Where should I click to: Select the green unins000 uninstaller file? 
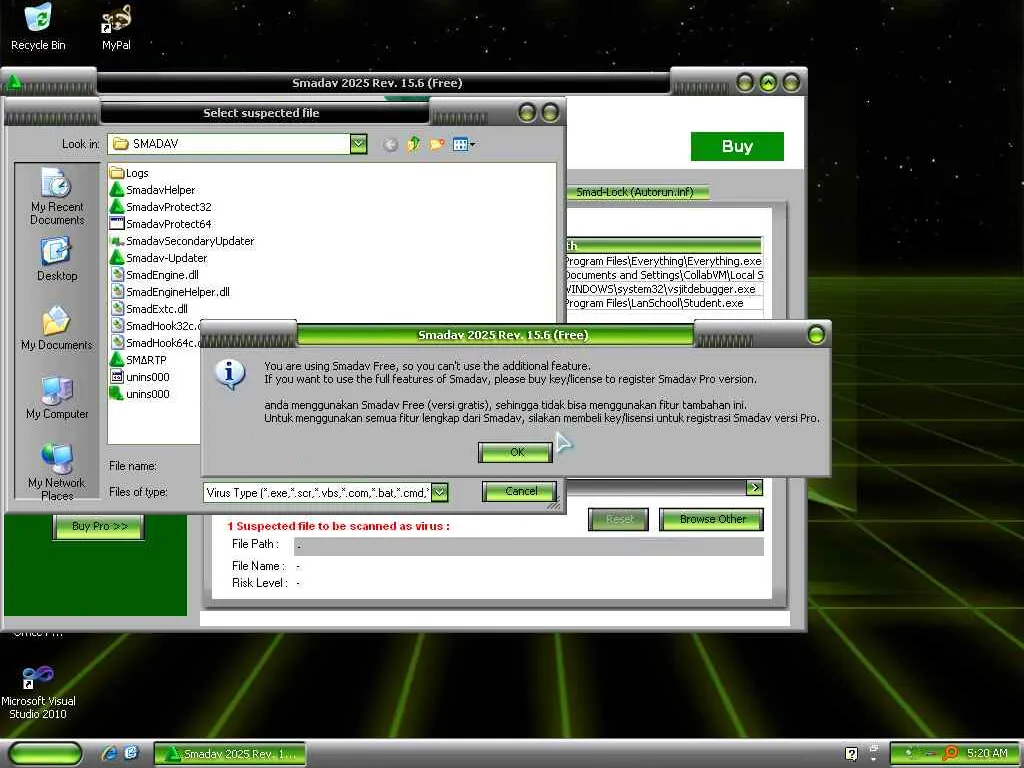pyautogui.click(x=140, y=394)
